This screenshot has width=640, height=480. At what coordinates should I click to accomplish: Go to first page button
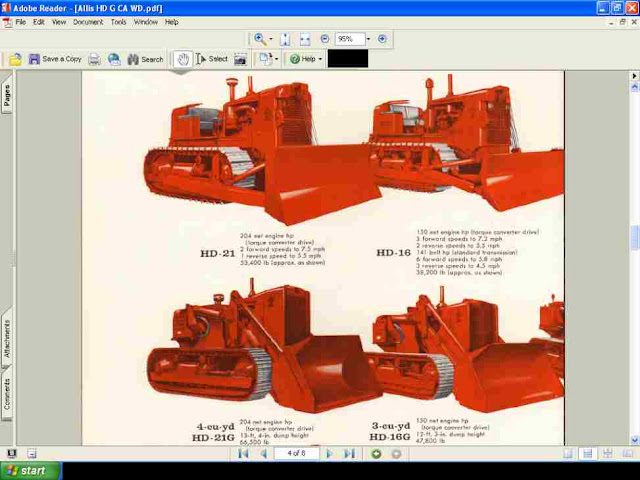pos(243,453)
